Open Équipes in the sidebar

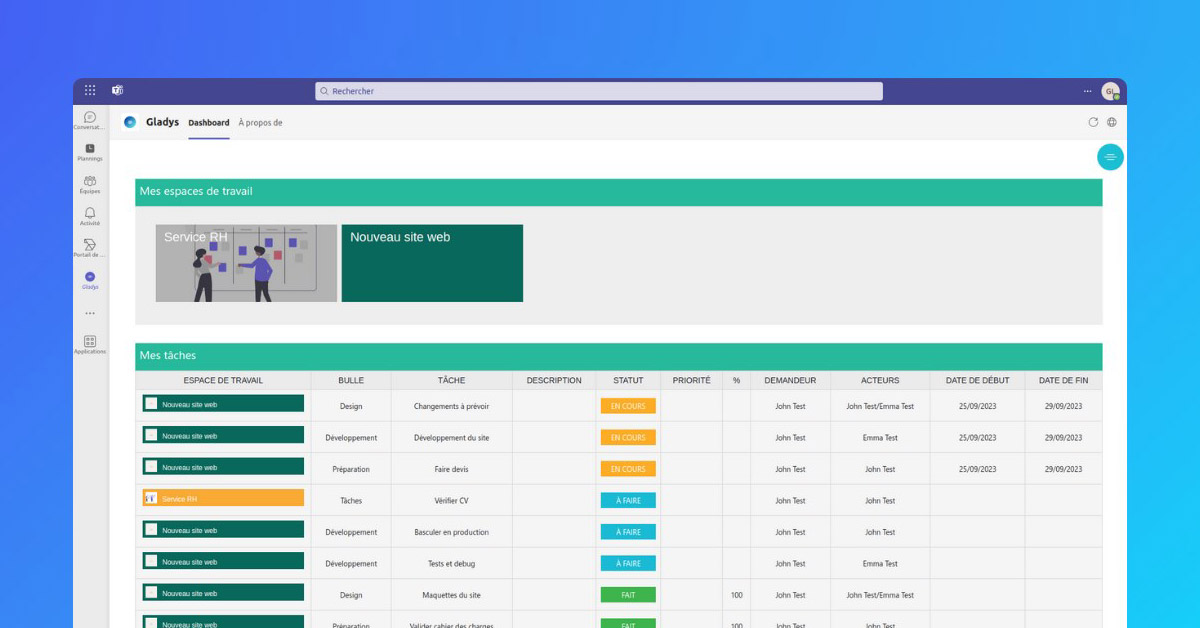point(90,184)
